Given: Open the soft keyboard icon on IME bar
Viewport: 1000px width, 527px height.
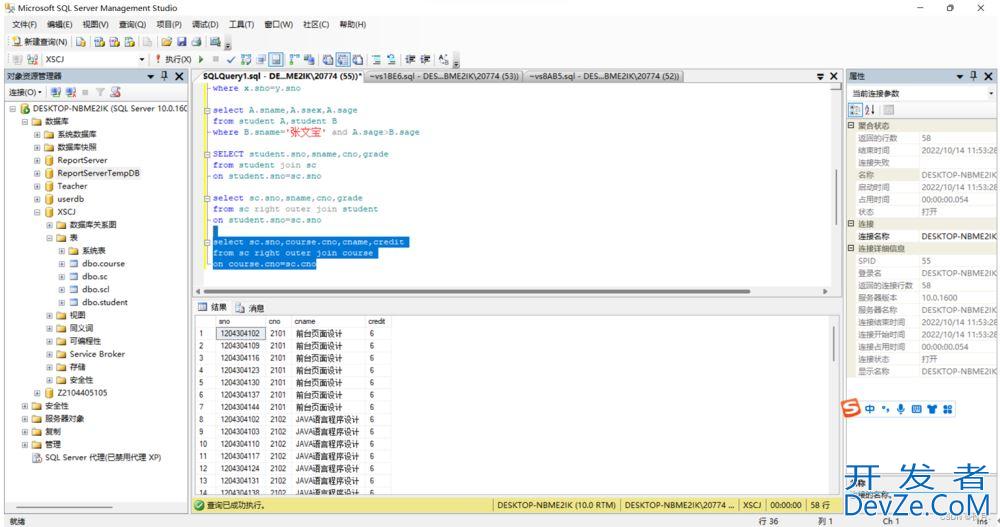Looking at the screenshot, I should coord(916,409).
